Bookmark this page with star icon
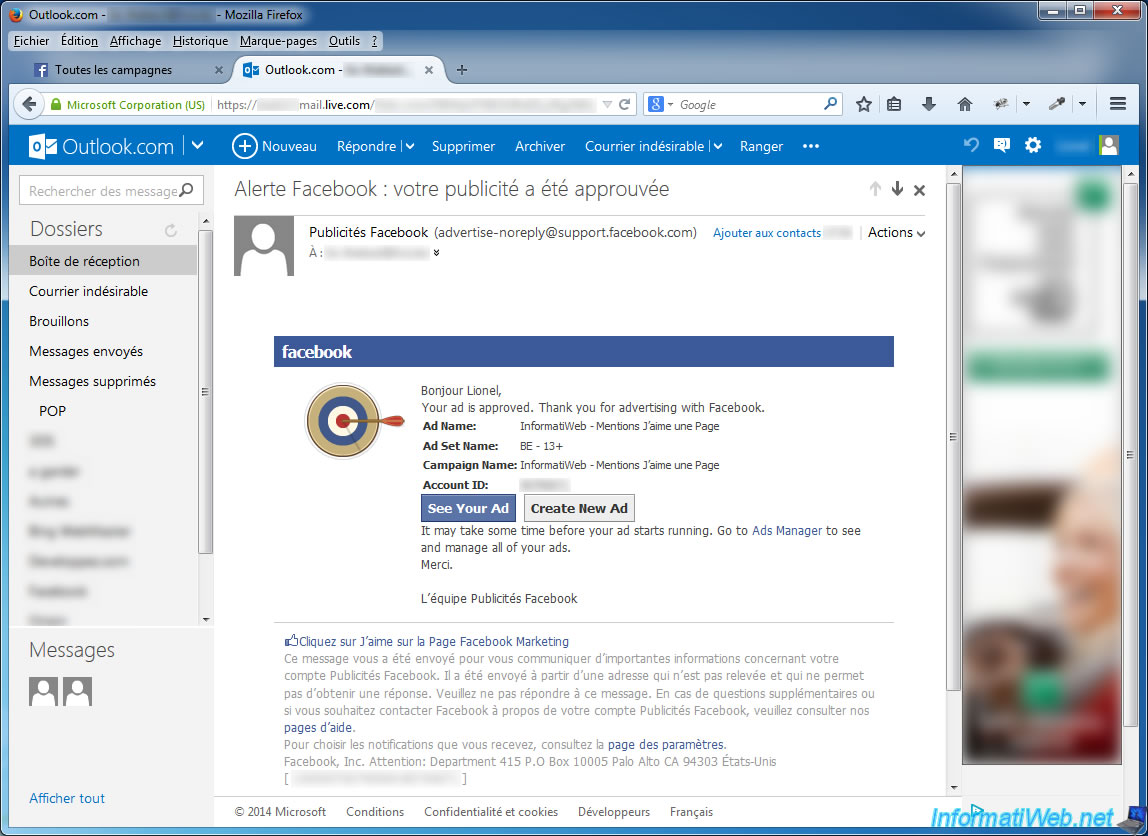This screenshot has height=836, width=1148. [864, 105]
